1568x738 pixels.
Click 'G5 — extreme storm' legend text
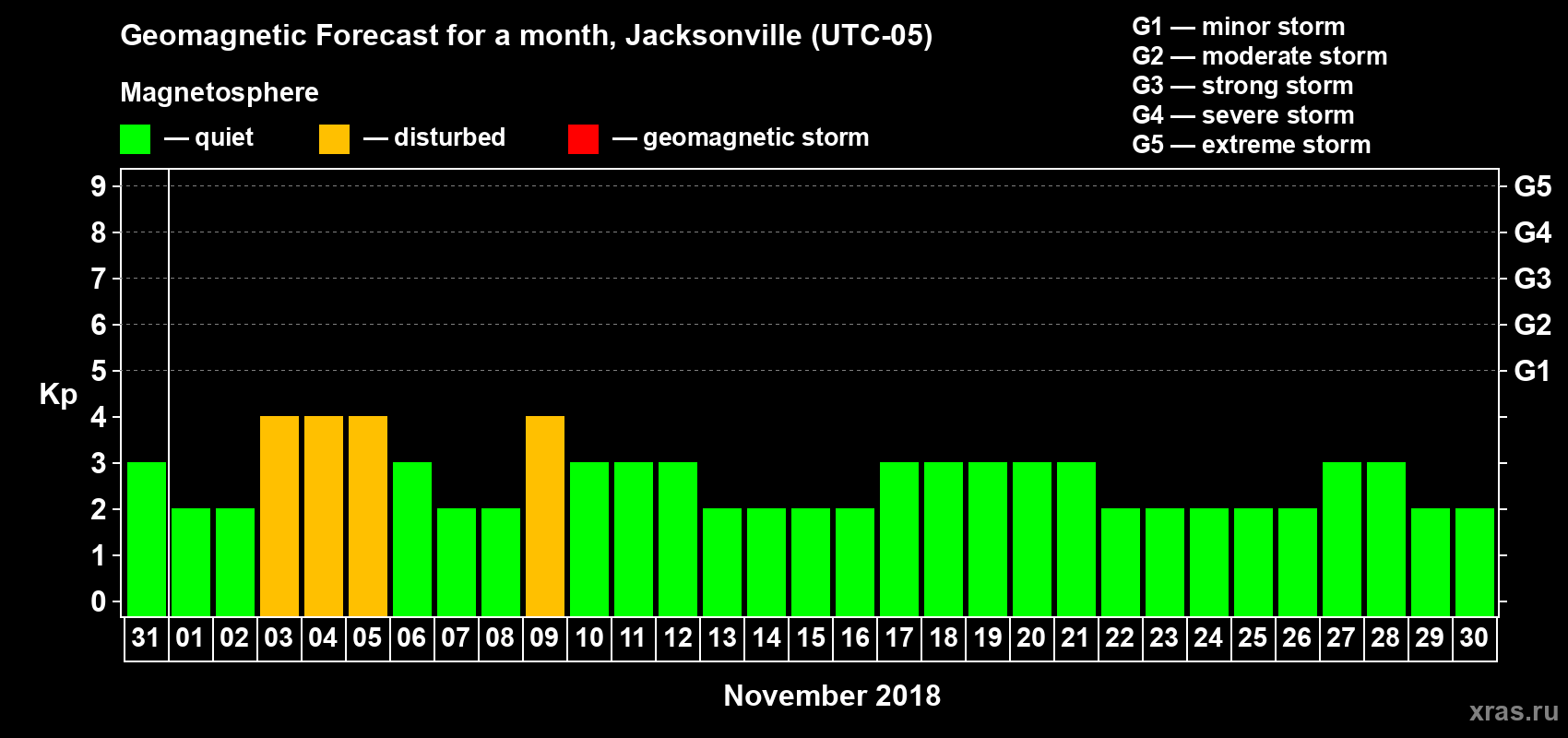[x=1252, y=145]
